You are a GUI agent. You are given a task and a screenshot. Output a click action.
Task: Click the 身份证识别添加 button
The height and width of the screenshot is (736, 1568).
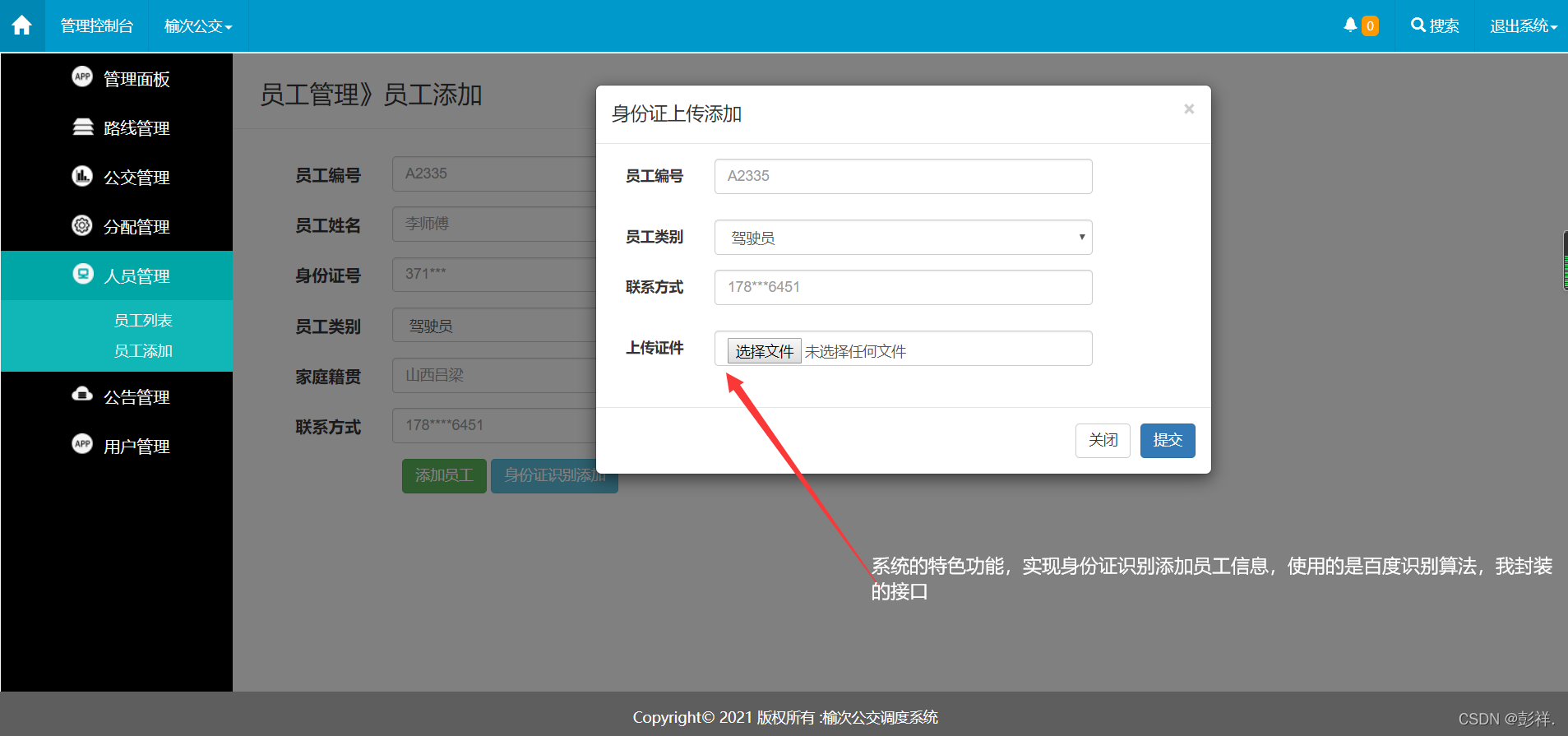[x=554, y=476]
